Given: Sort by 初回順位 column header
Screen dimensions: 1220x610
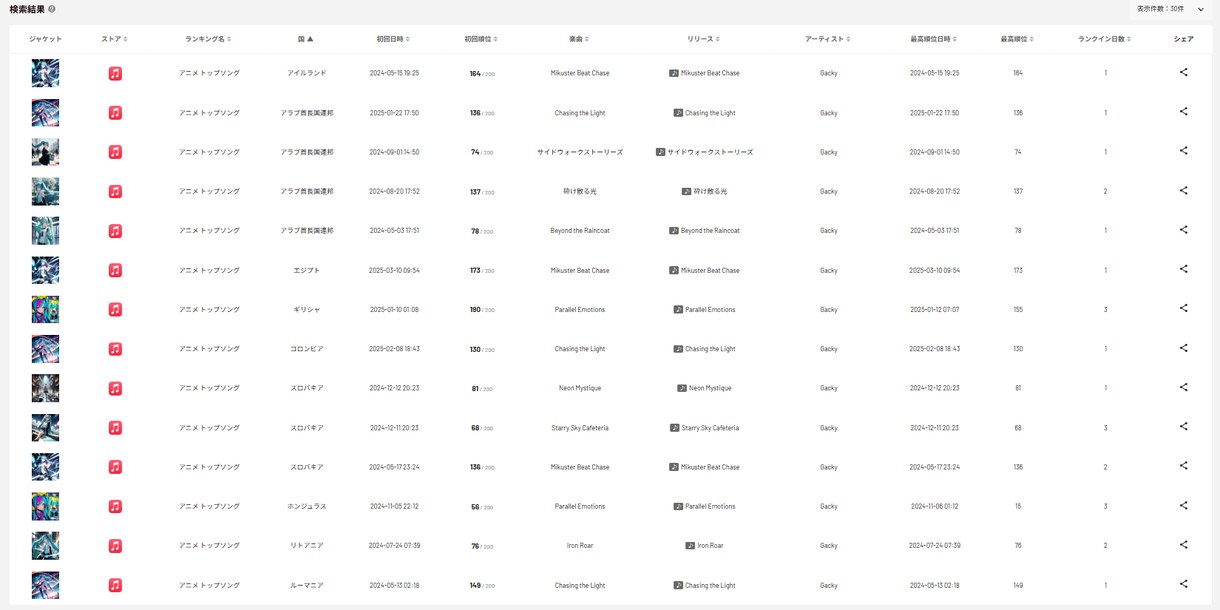Looking at the screenshot, I should (480, 39).
